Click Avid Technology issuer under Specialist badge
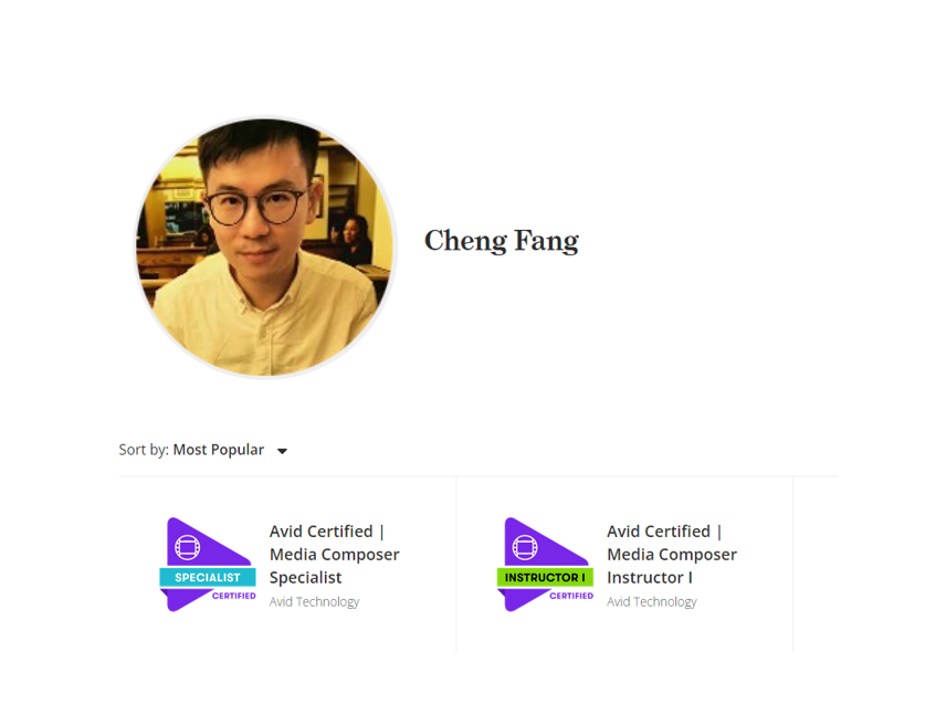The image size is (936, 704). pyautogui.click(x=314, y=602)
